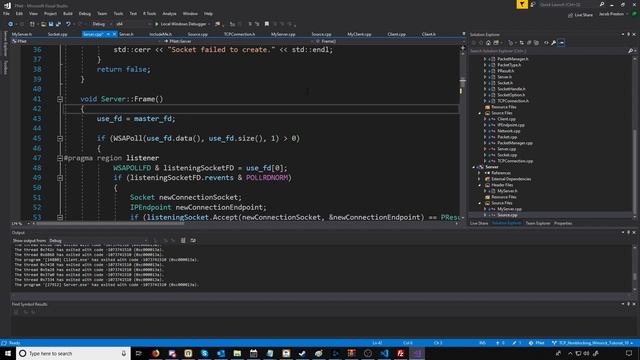Open the Window menu
This screenshot has width=640, height=360.
pos(190,13)
